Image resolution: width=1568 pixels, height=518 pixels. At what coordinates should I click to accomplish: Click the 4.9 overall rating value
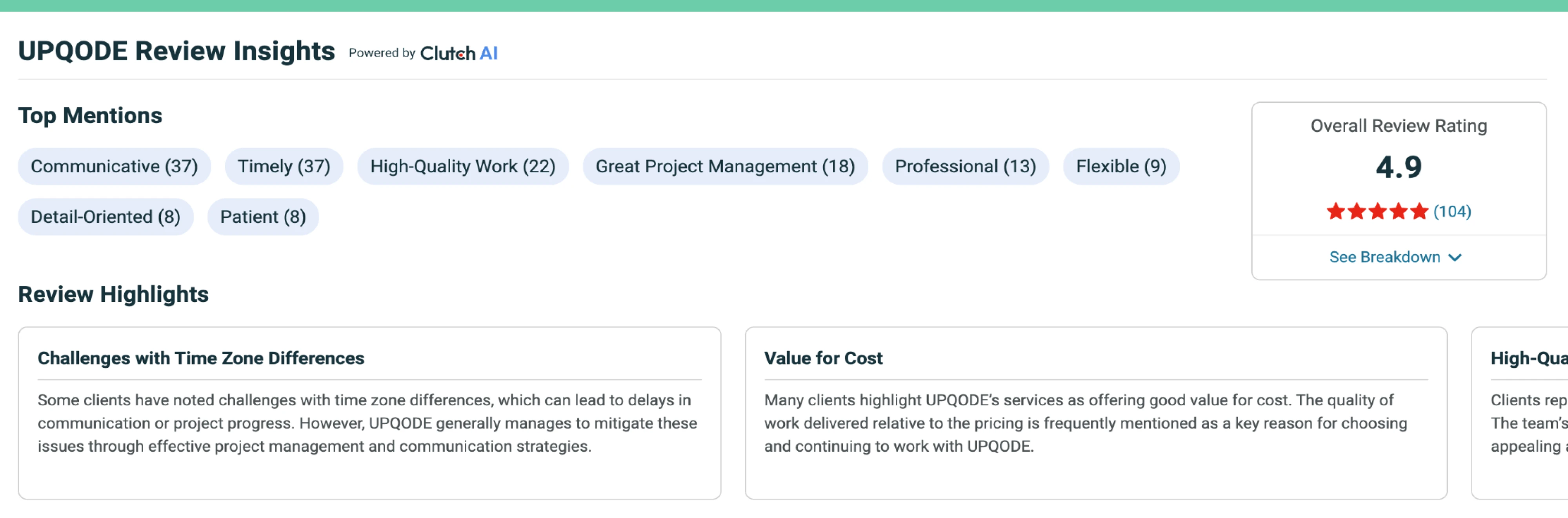tap(1398, 167)
